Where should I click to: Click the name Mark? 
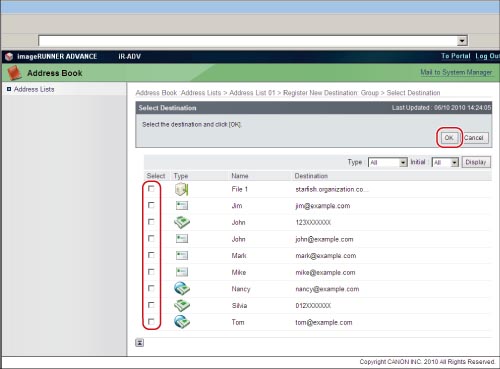pyautogui.click(x=239, y=256)
